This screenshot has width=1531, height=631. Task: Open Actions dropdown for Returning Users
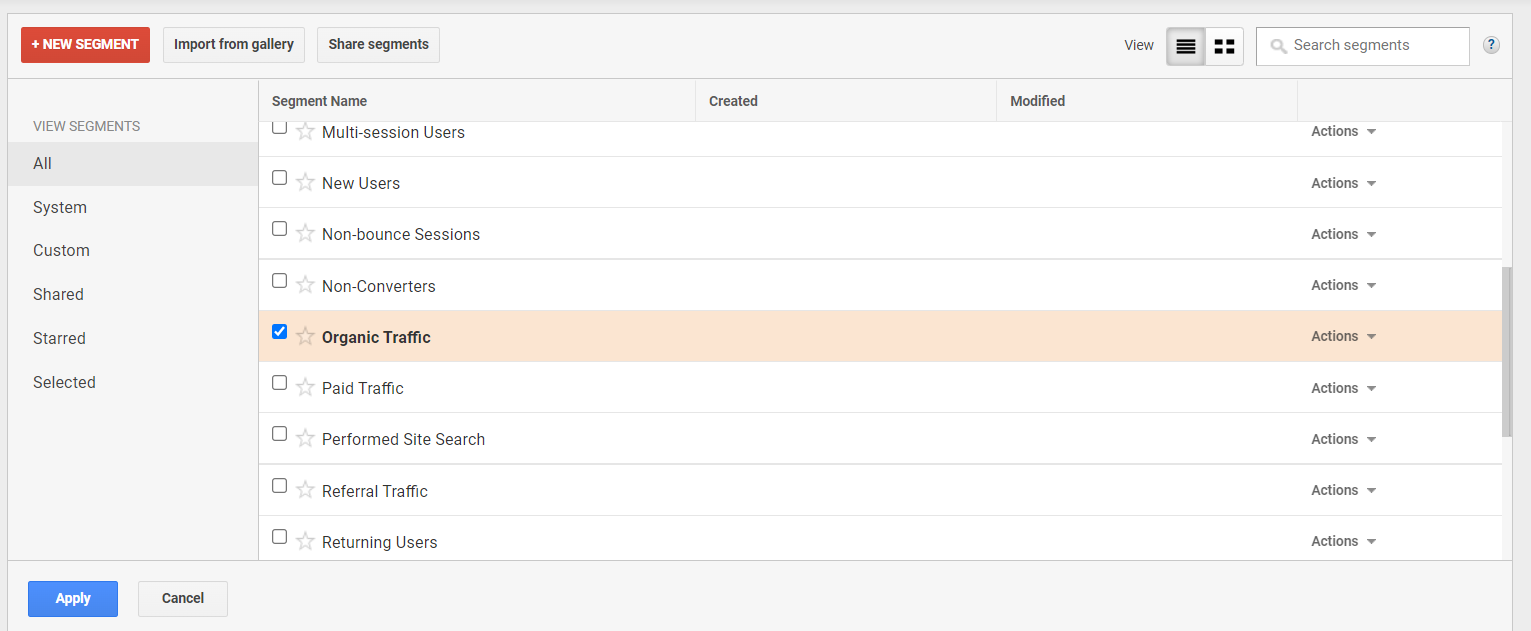[1344, 541]
